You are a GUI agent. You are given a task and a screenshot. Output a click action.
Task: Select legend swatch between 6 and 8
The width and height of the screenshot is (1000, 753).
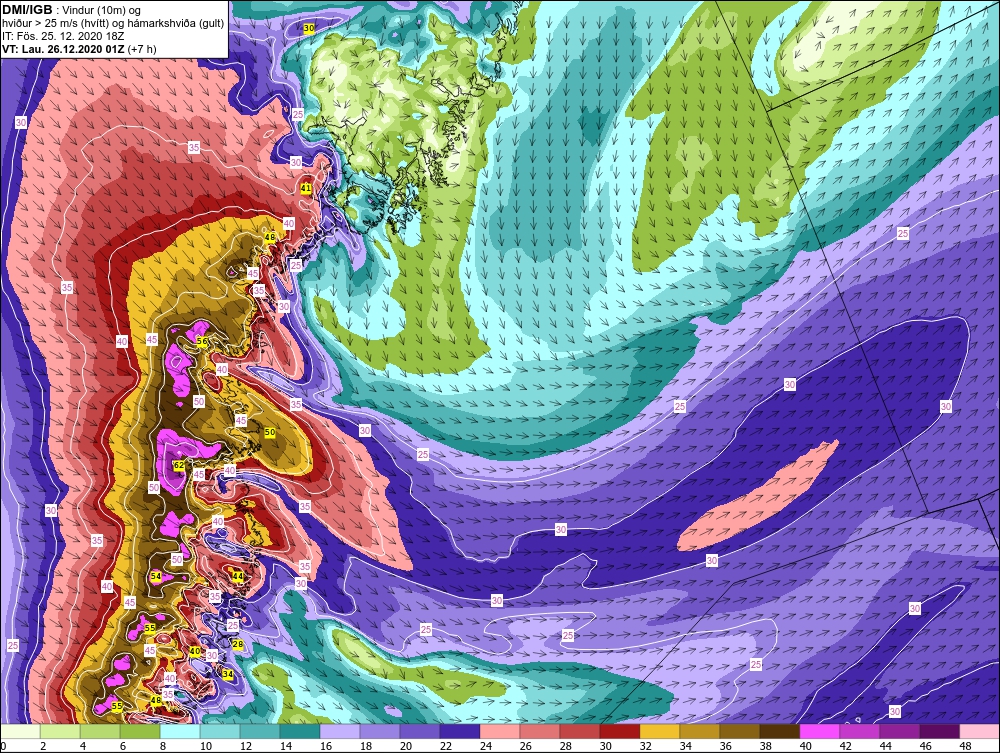pos(140,731)
